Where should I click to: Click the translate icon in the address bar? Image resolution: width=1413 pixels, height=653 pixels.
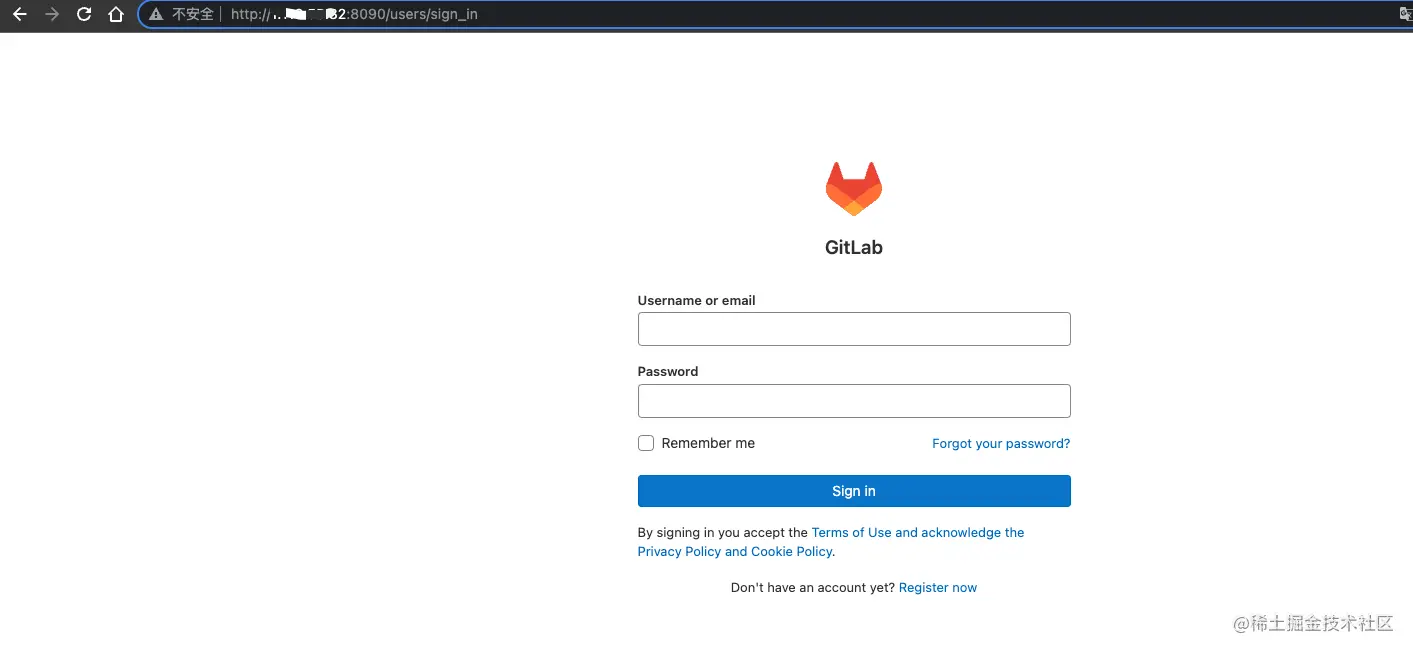(1405, 14)
